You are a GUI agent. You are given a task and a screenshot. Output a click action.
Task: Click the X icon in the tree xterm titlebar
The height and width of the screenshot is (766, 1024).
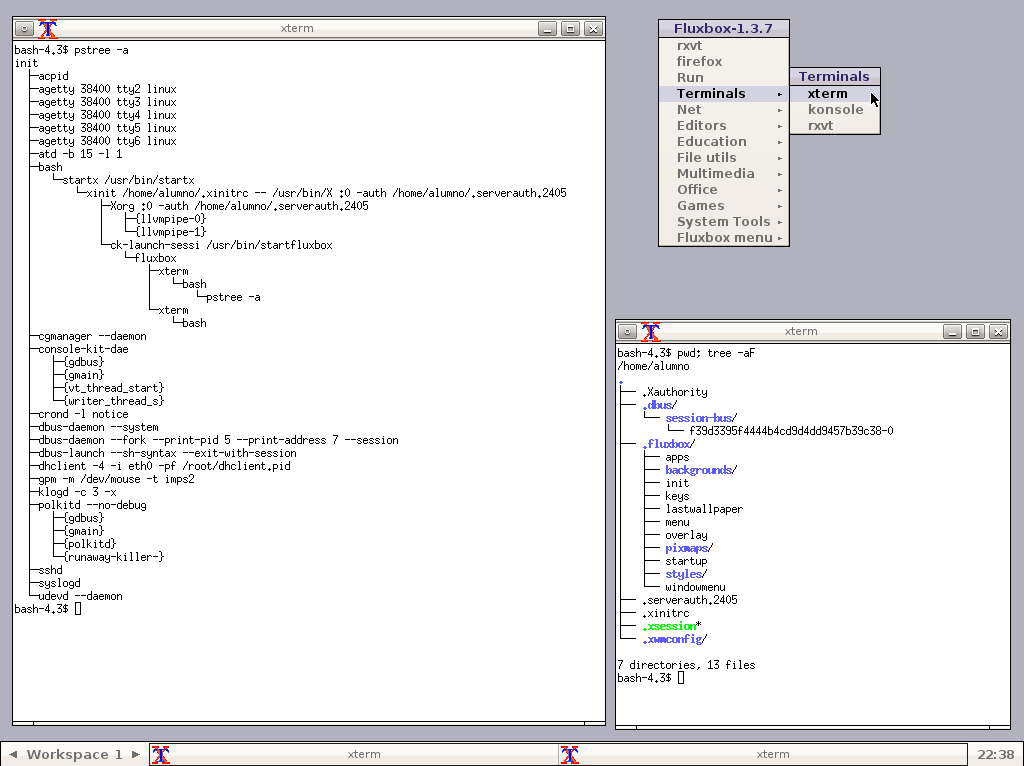click(x=651, y=331)
